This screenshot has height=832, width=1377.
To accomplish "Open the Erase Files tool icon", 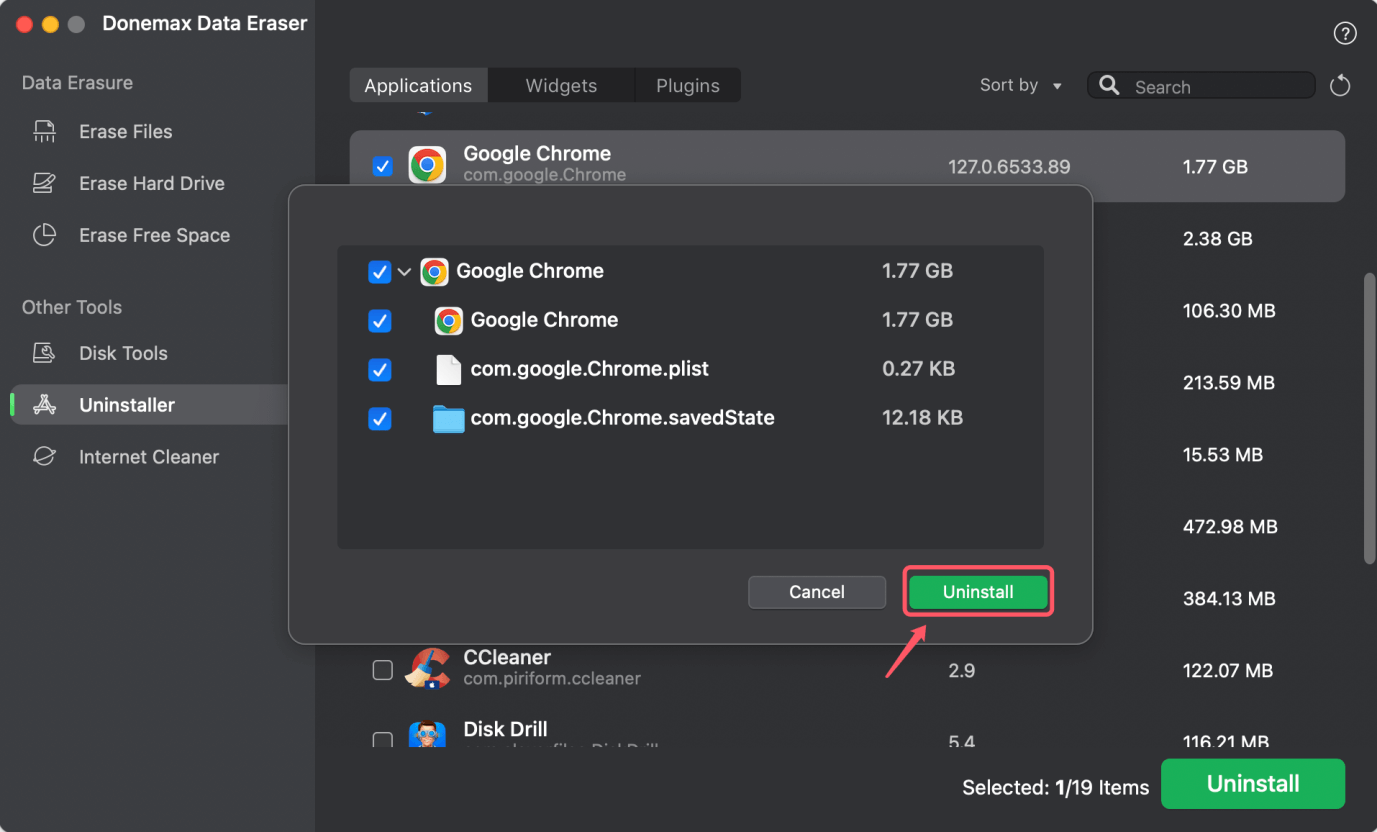I will tap(44, 132).
